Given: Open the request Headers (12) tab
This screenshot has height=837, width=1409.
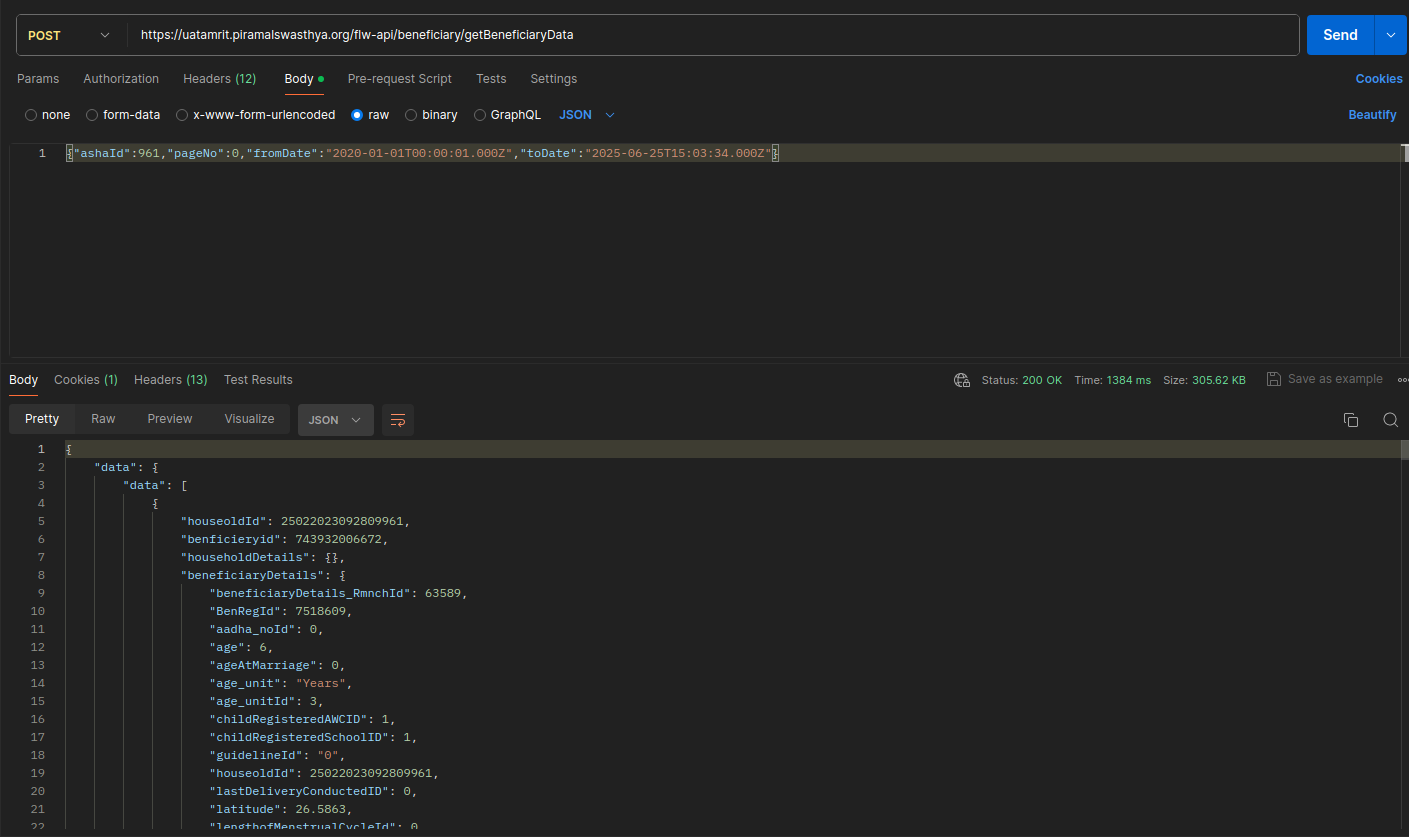Looking at the screenshot, I should coord(219,79).
